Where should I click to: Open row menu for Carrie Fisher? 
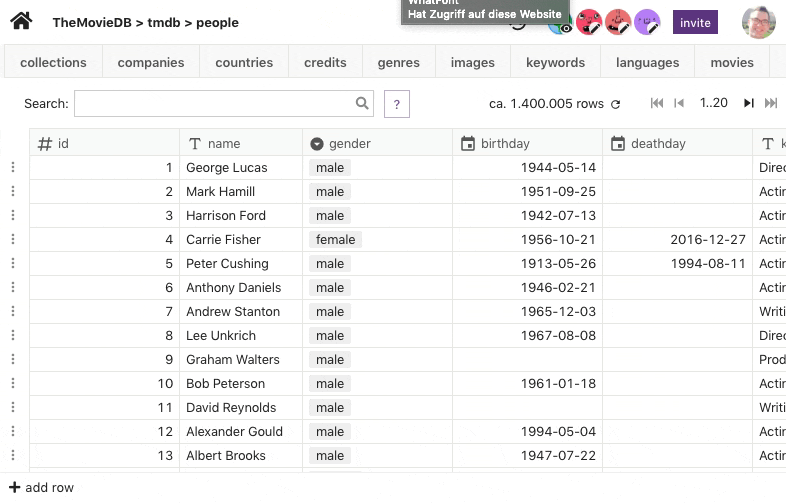click(13, 239)
